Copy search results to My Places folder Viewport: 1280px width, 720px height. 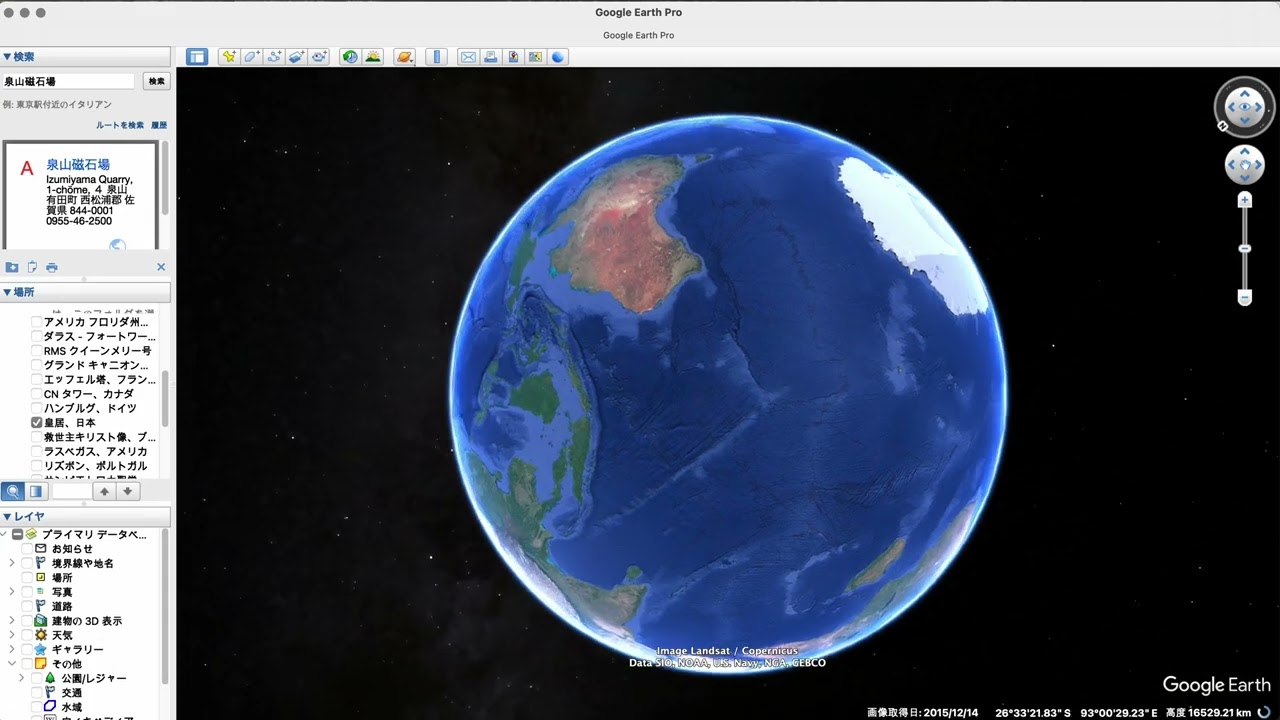[x=12, y=267]
